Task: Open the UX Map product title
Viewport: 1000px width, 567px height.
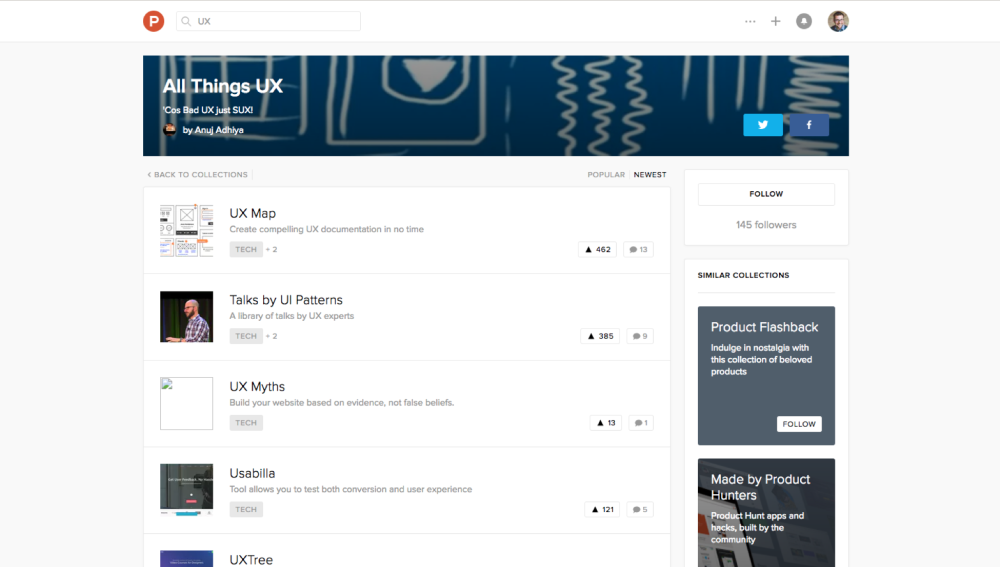Action: (253, 213)
